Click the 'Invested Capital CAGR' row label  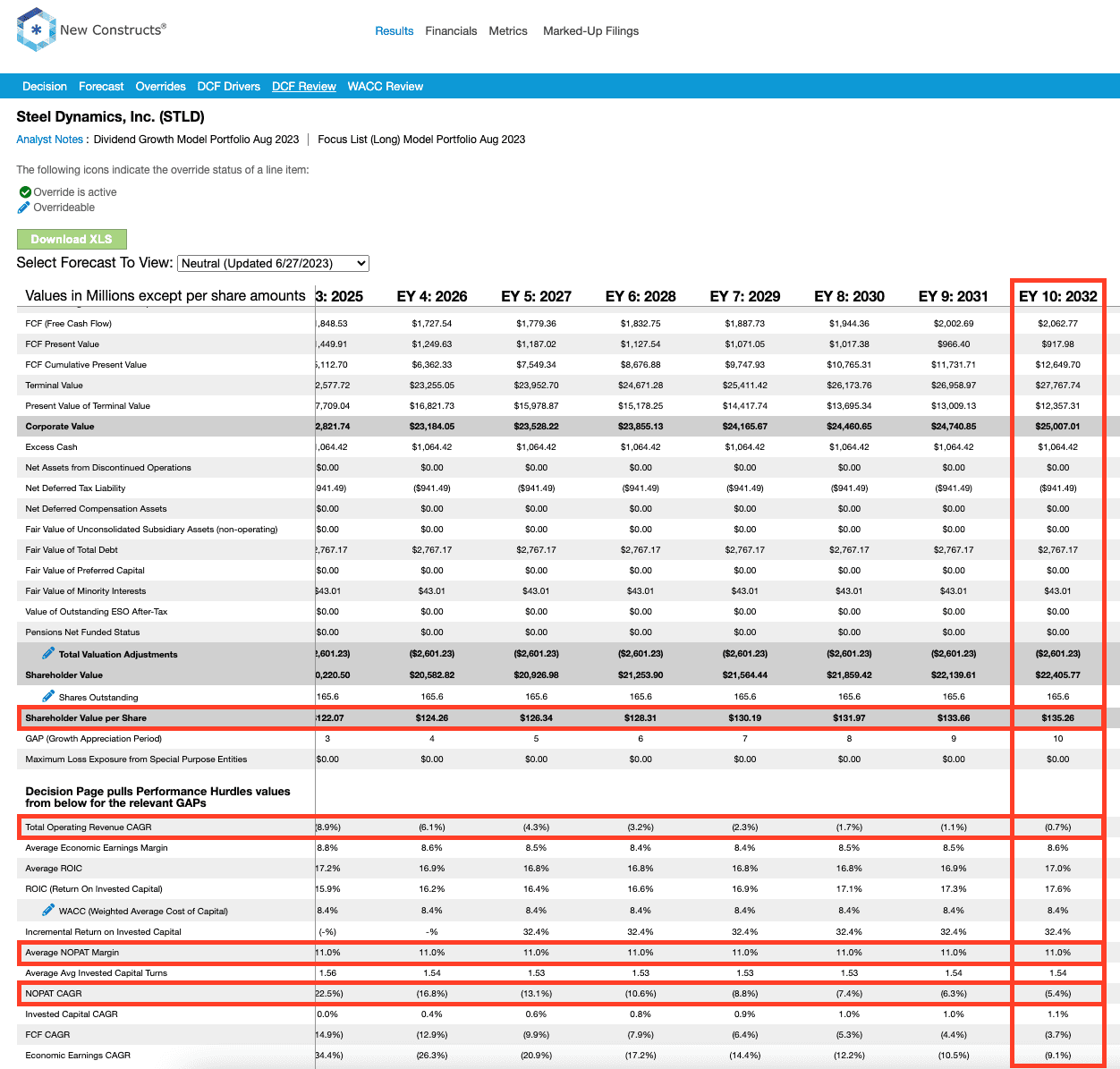[x=72, y=1014]
